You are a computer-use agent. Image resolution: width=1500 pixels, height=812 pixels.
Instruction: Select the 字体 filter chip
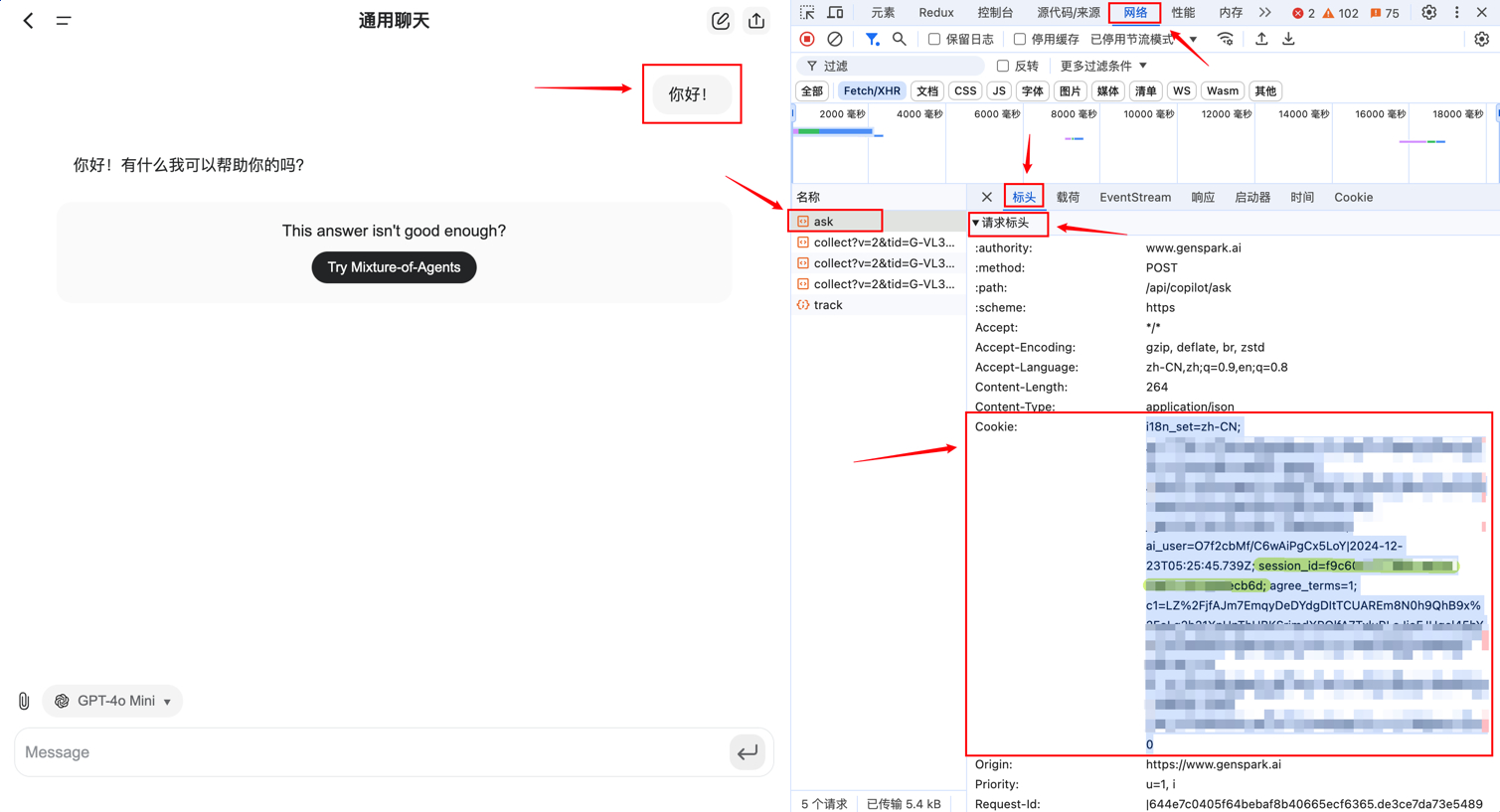1033,90
